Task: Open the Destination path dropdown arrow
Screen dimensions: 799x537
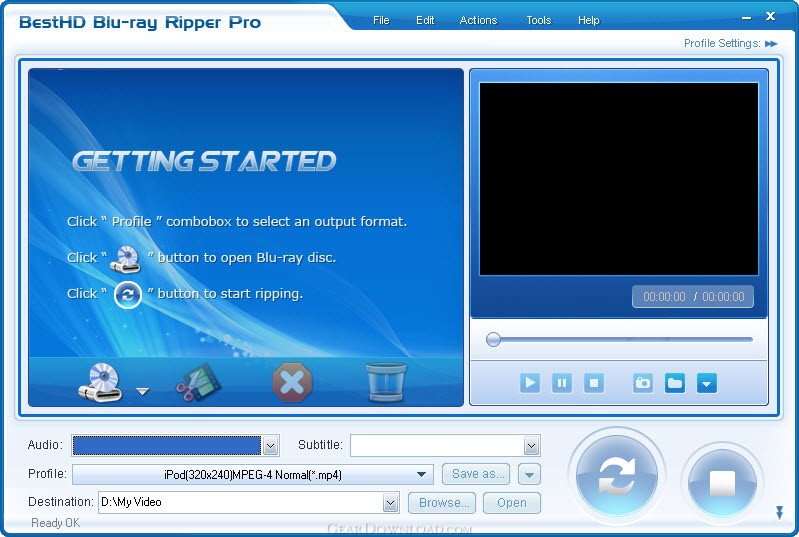Action: coord(390,503)
